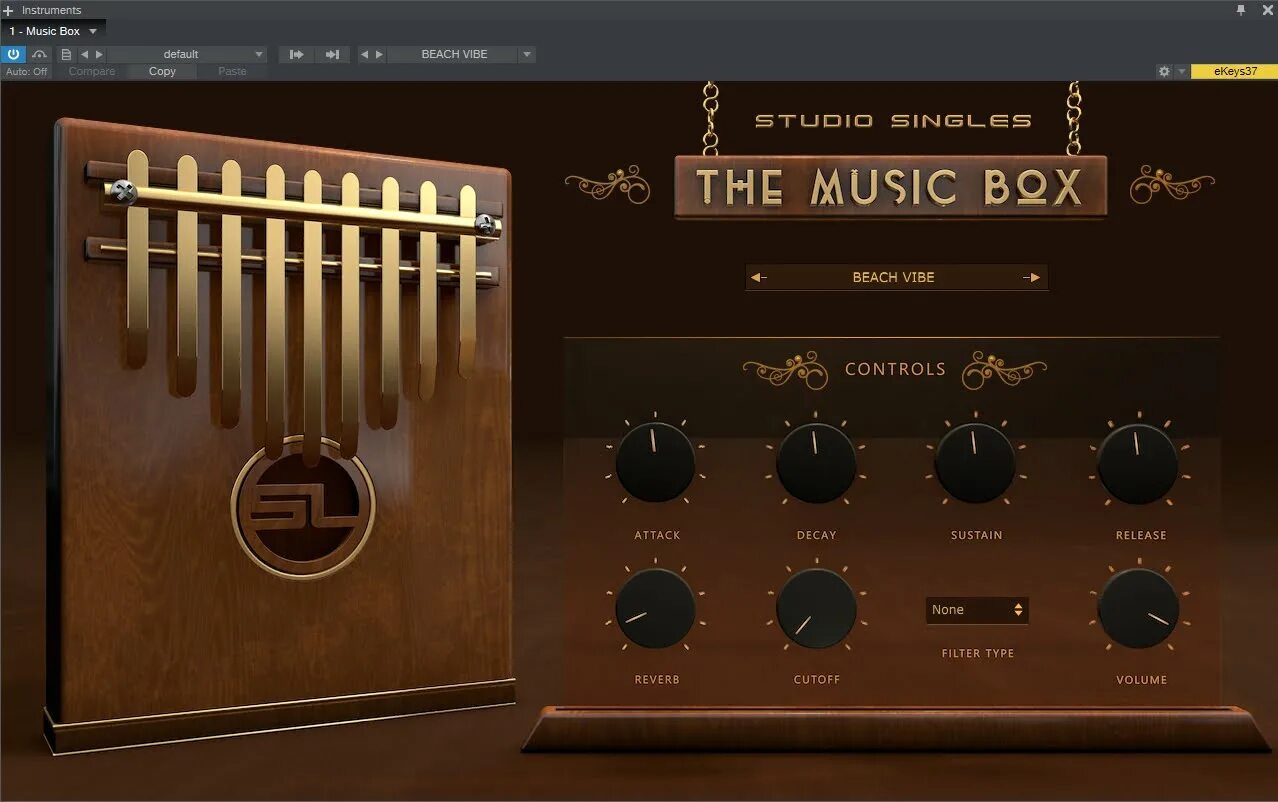Select the next preset arrow beside BEACH VIBE
Image resolution: width=1278 pixels, height=802 pixels.
(x=1033, y=277)
